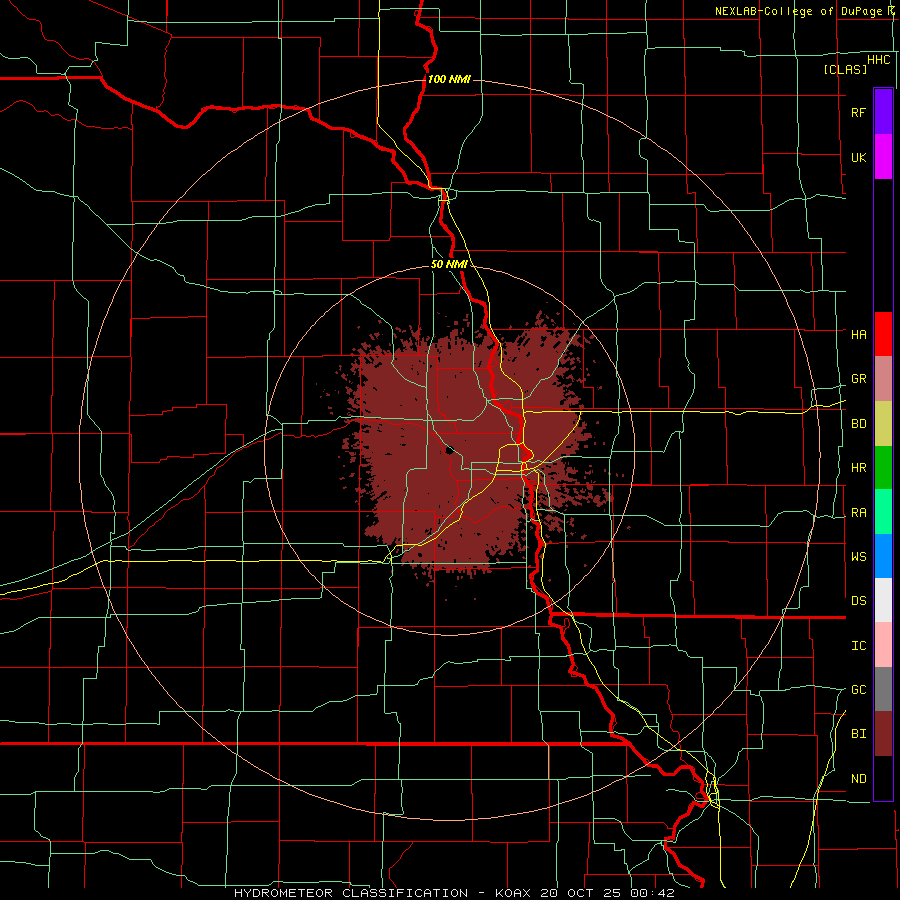Select the BD yellow legend swatch

click(x=883, y=424)
